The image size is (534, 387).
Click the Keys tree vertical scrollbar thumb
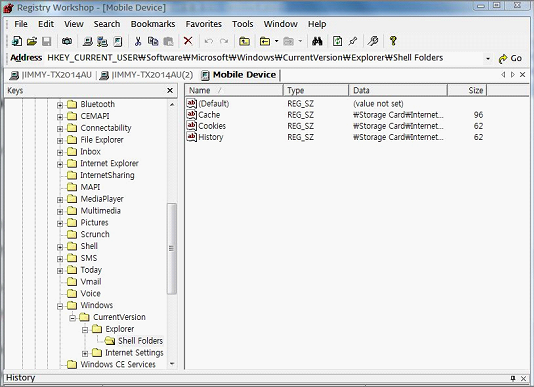[x=172, y=248]
